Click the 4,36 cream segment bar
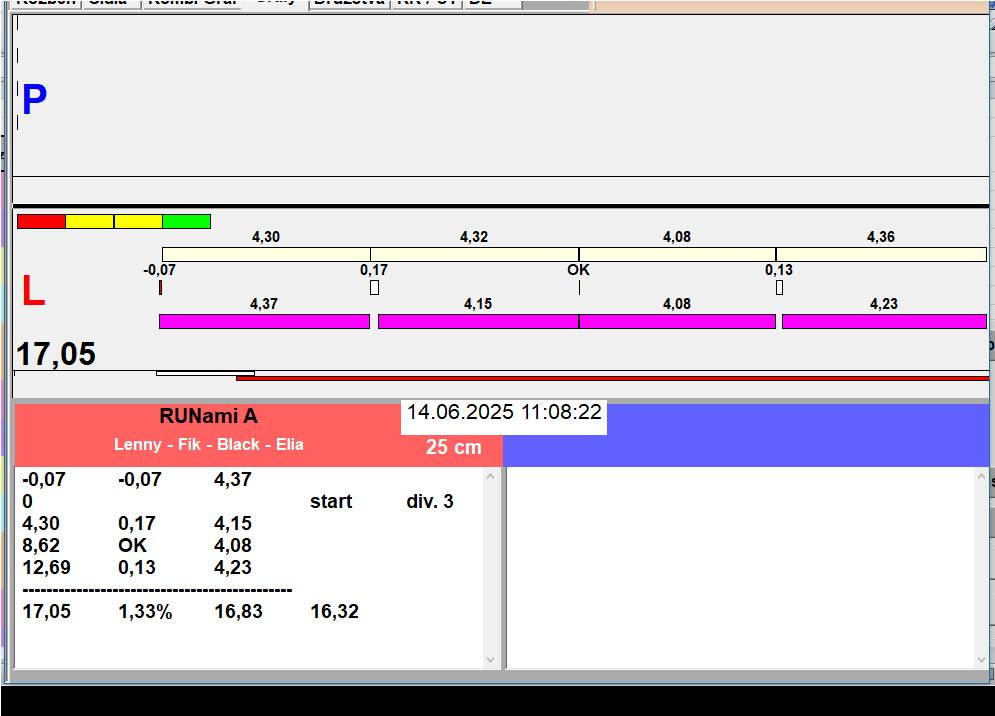 click(x=881, y=255)
